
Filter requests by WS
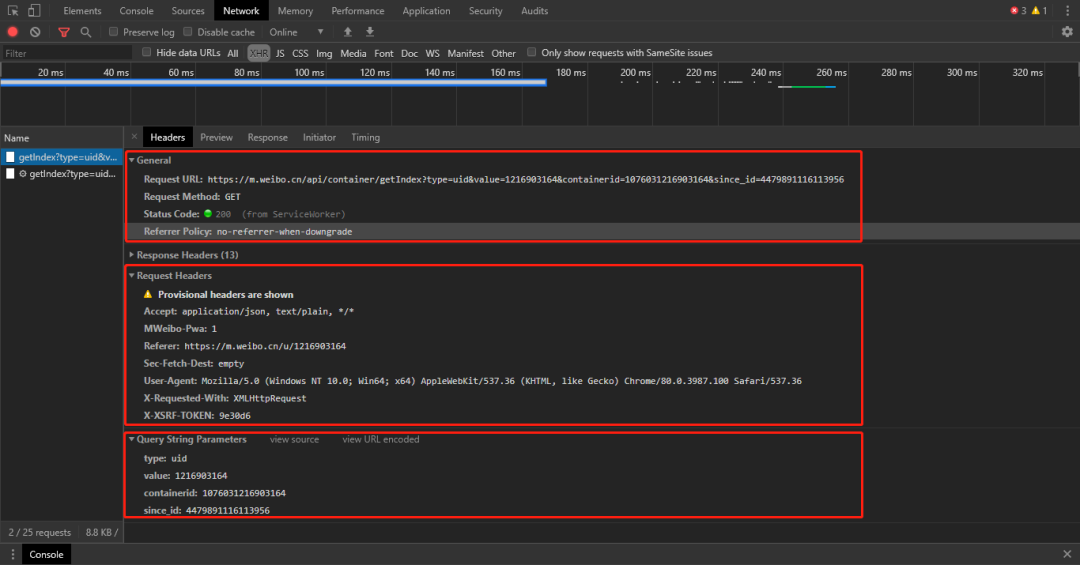coord(433,53)
